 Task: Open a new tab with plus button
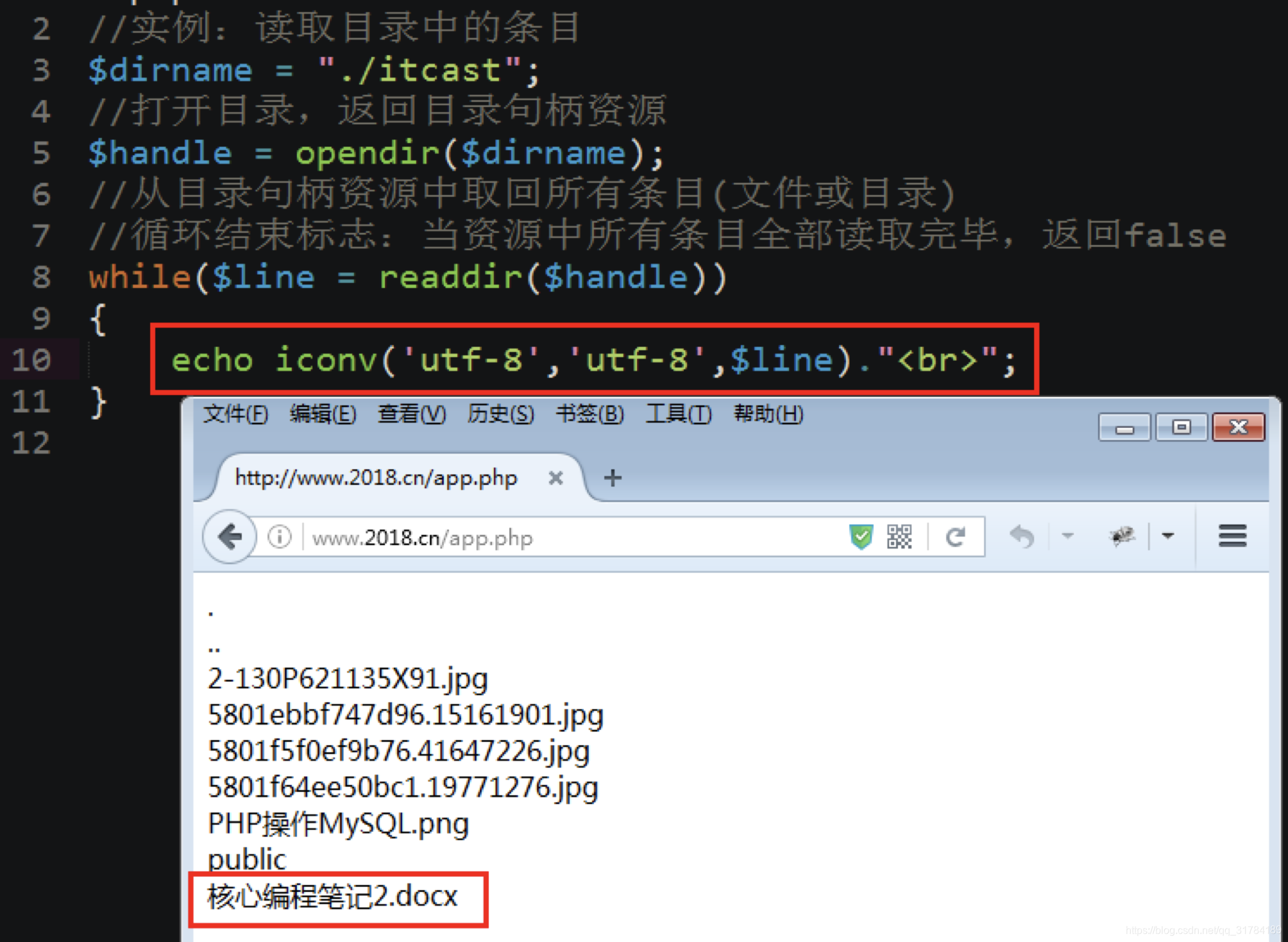click(x=613, y=478)
